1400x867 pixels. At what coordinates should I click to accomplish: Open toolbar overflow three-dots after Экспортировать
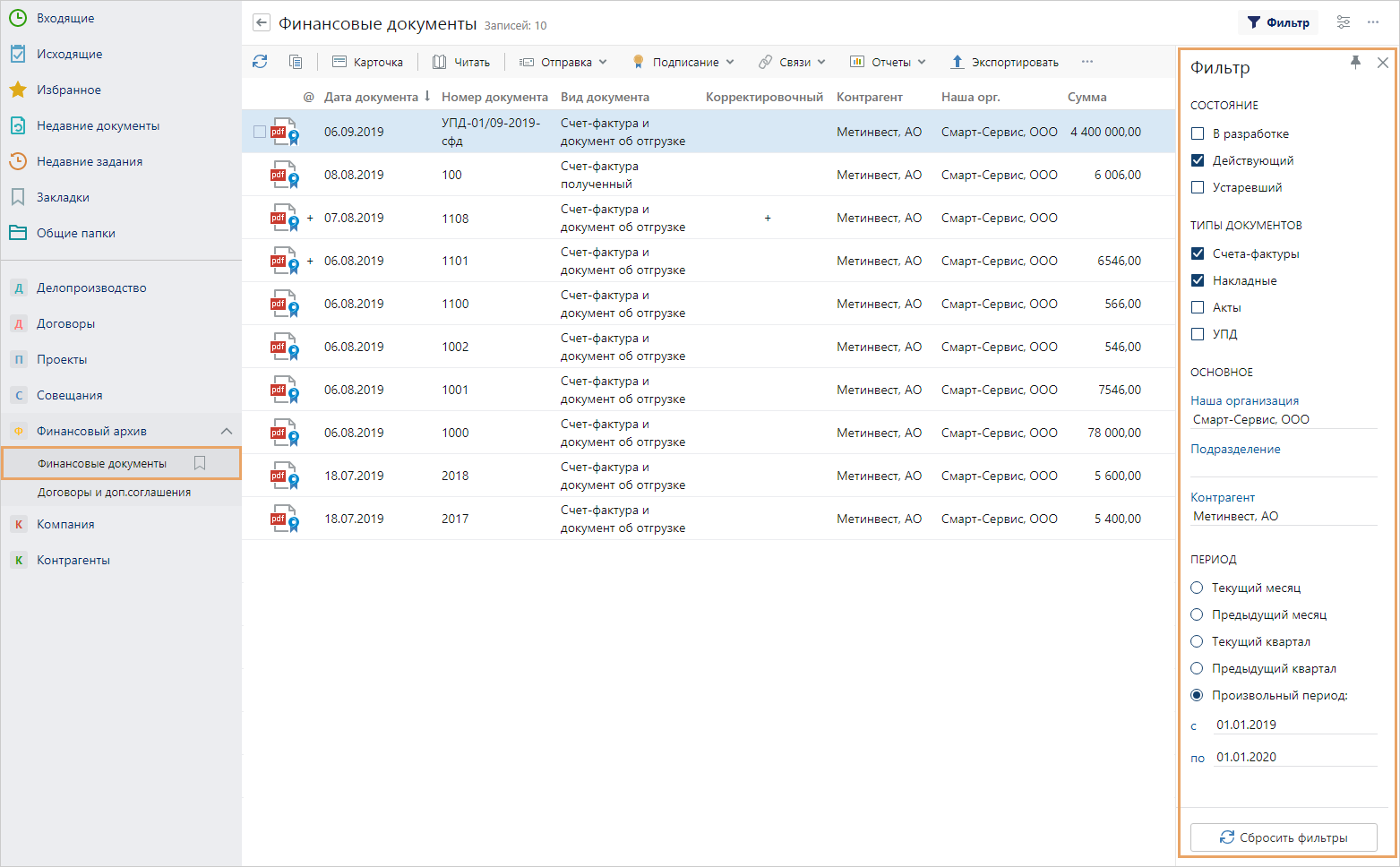pyautogui.click(x=1087, y=62)
